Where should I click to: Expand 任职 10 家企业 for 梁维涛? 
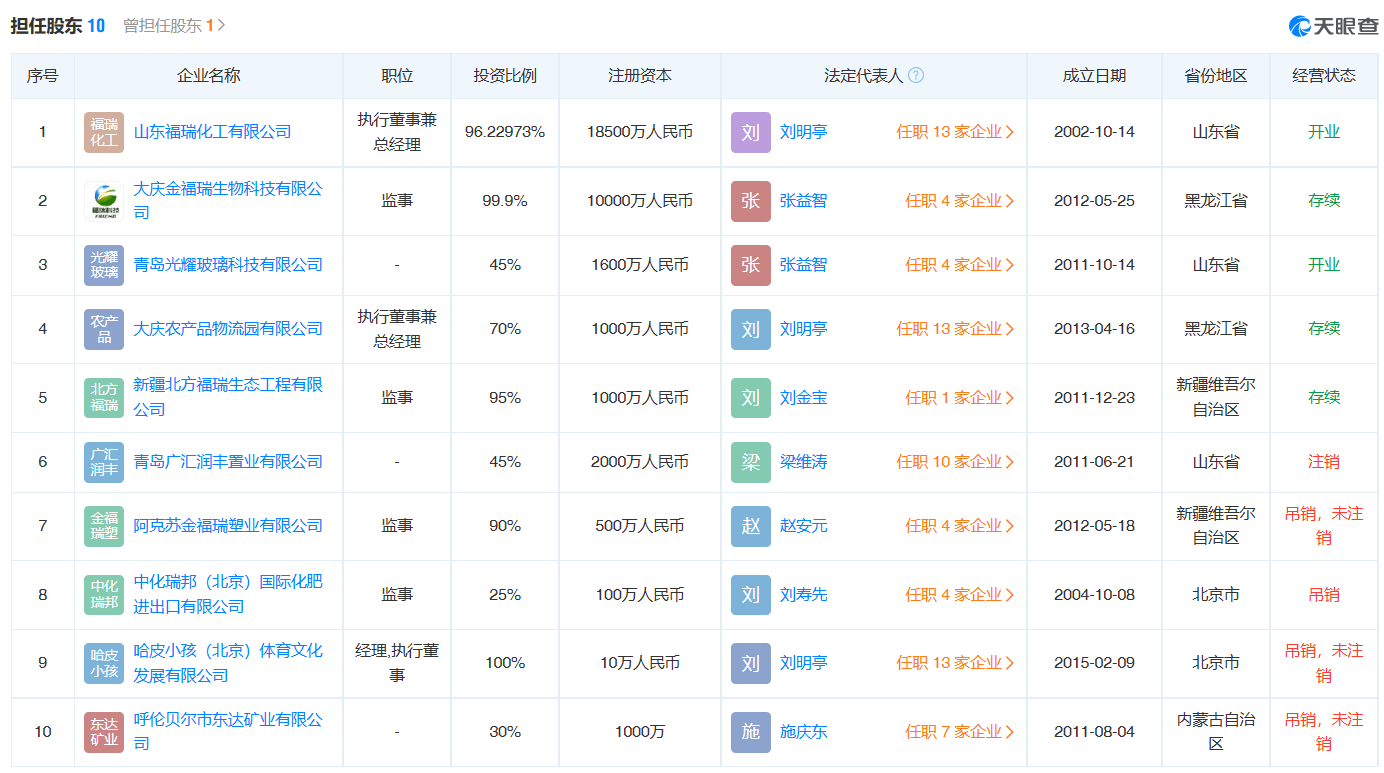tap(956, 462)
